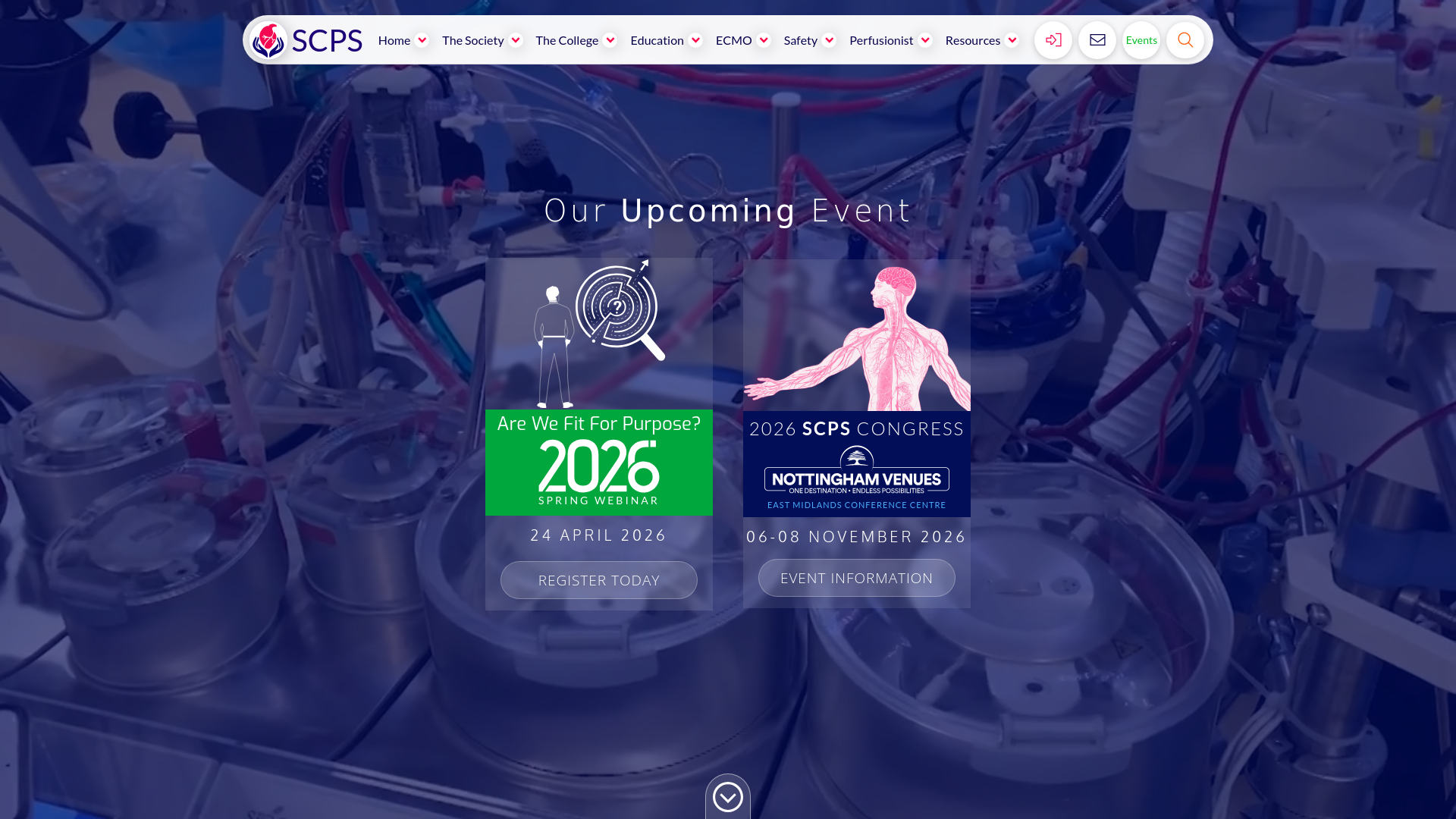Screen dimensions: 1456x819
Task: Expand the Safety dropdown arrow
Action: (x=829, y=40)
